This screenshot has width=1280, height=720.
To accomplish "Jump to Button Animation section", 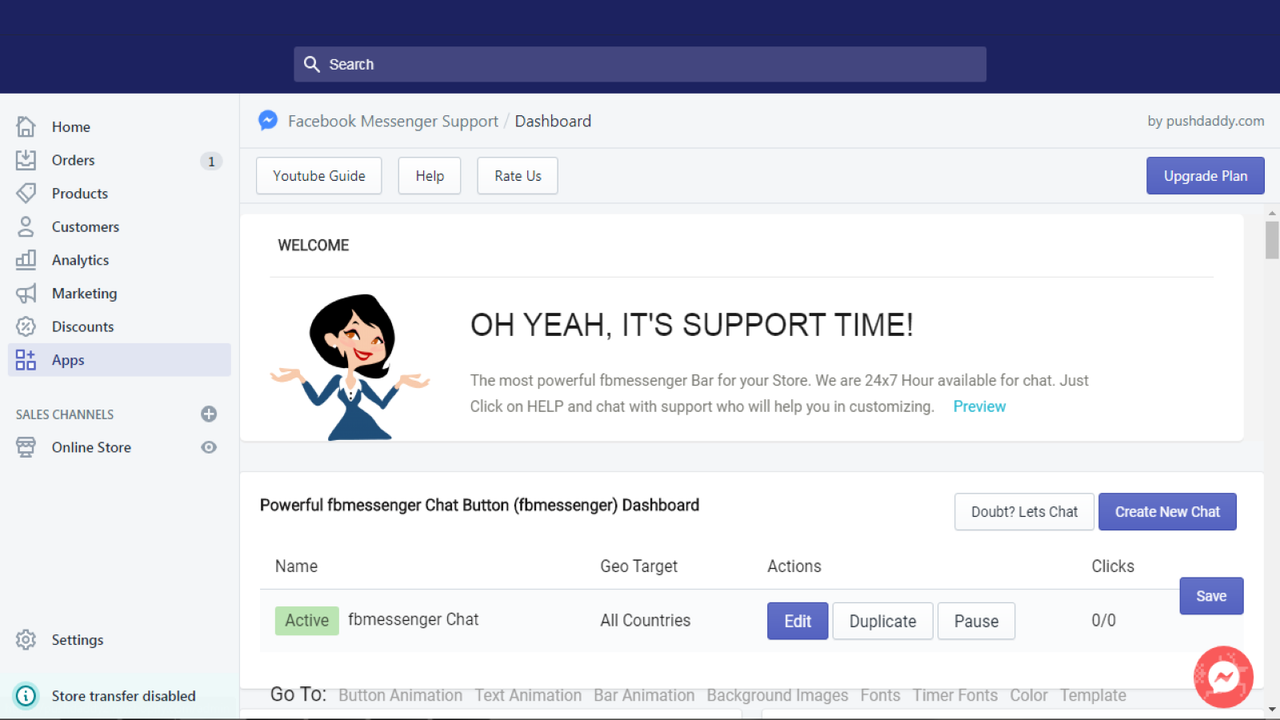I will pyautogui.click(x=400, y=695).
